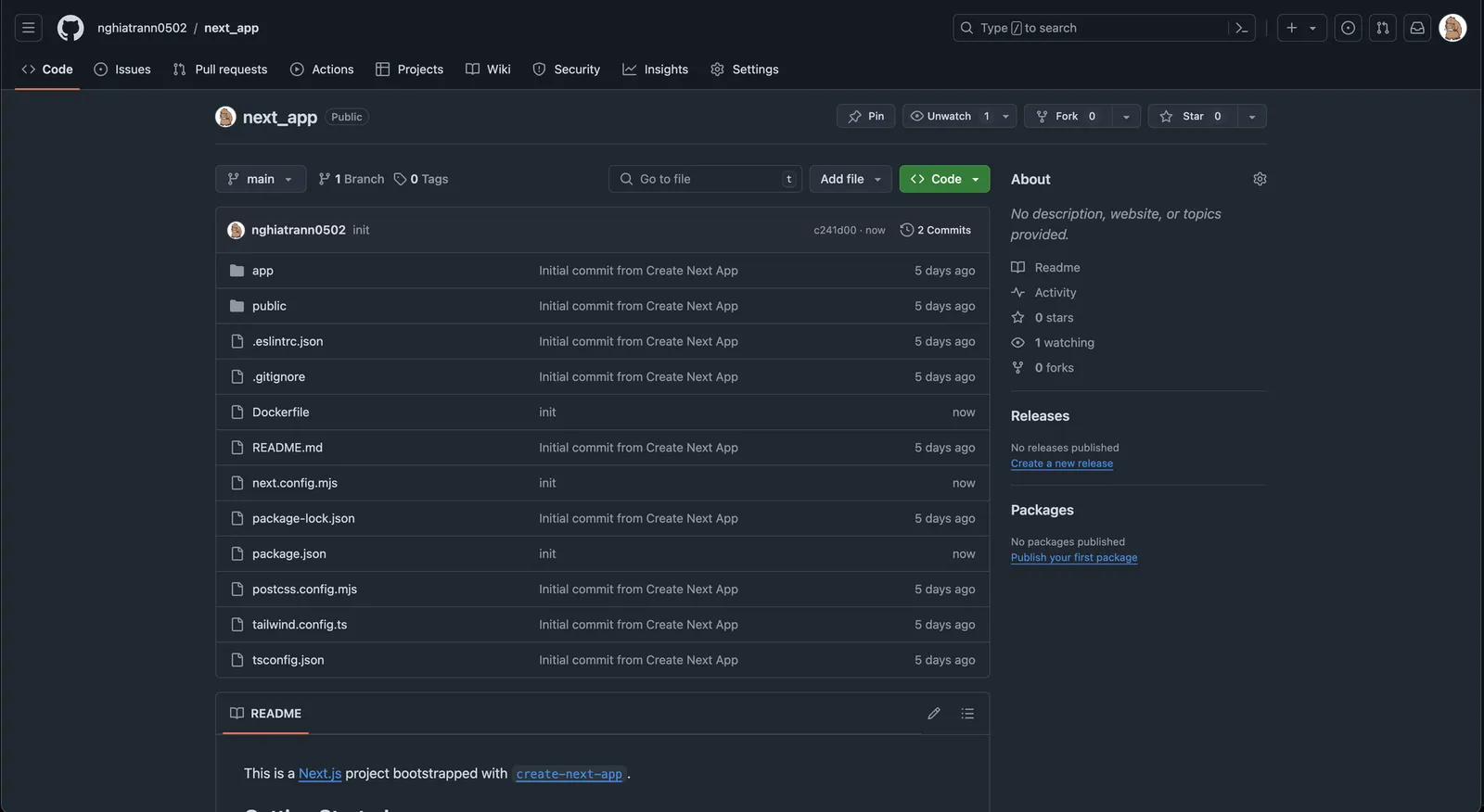Open the Projects tab

tap(409, 70)
